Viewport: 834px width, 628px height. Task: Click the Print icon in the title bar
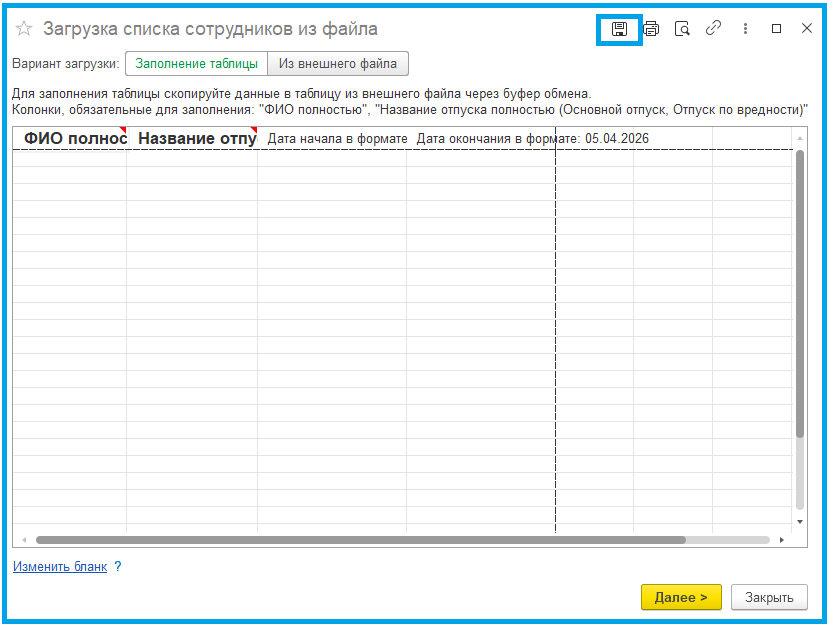(651, 29)
